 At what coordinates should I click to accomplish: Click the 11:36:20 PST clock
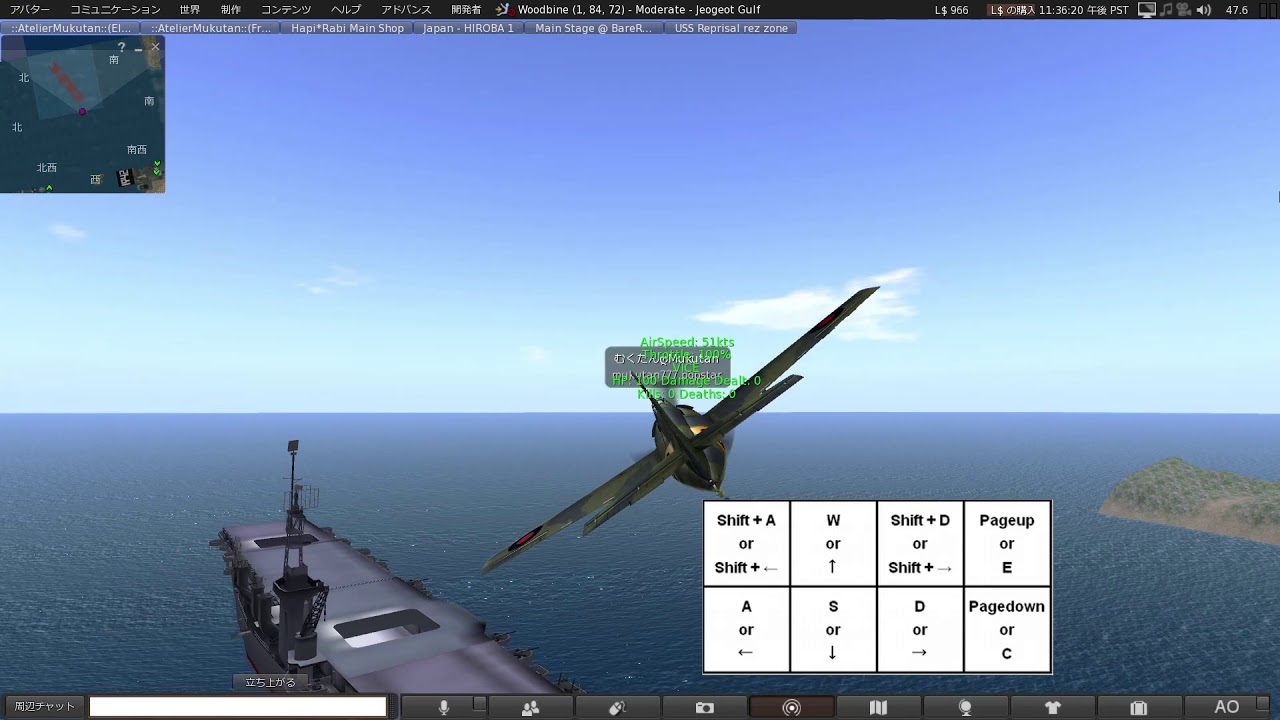[x=1084, y=10]
